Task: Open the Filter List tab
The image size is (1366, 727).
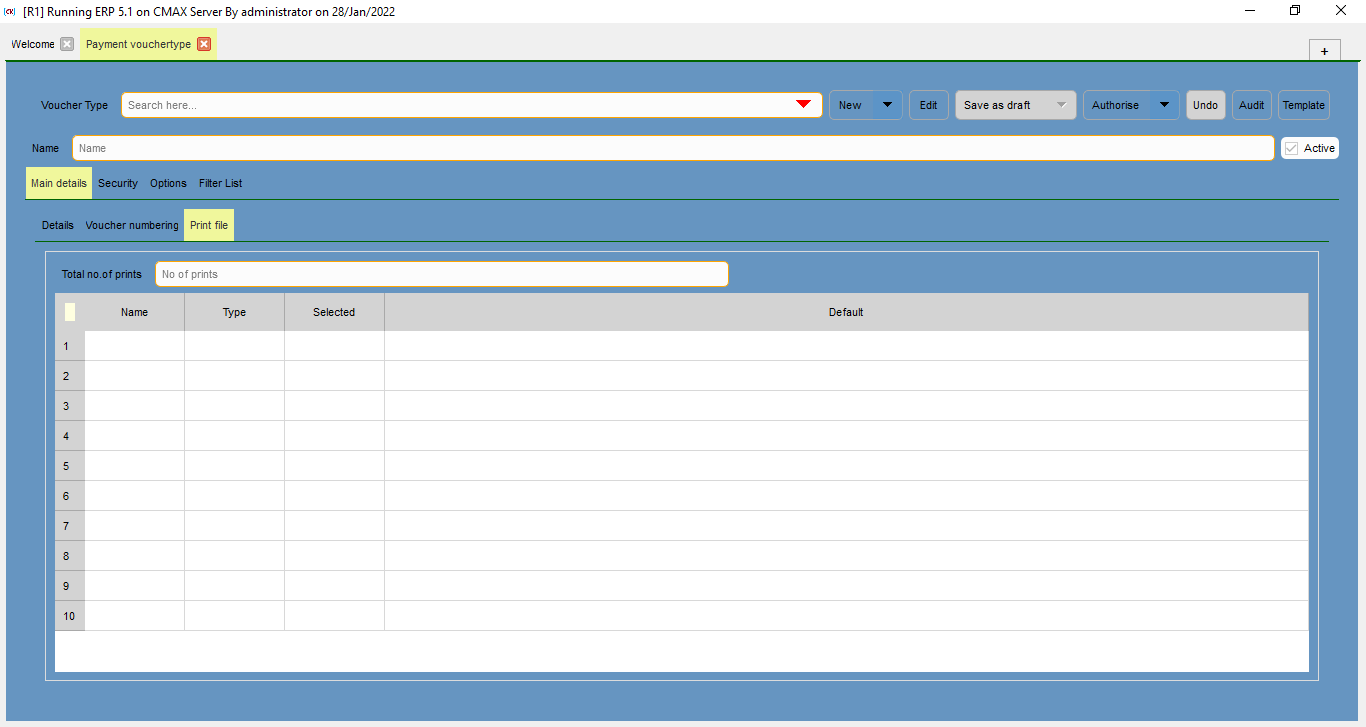Action: (221, 183)
